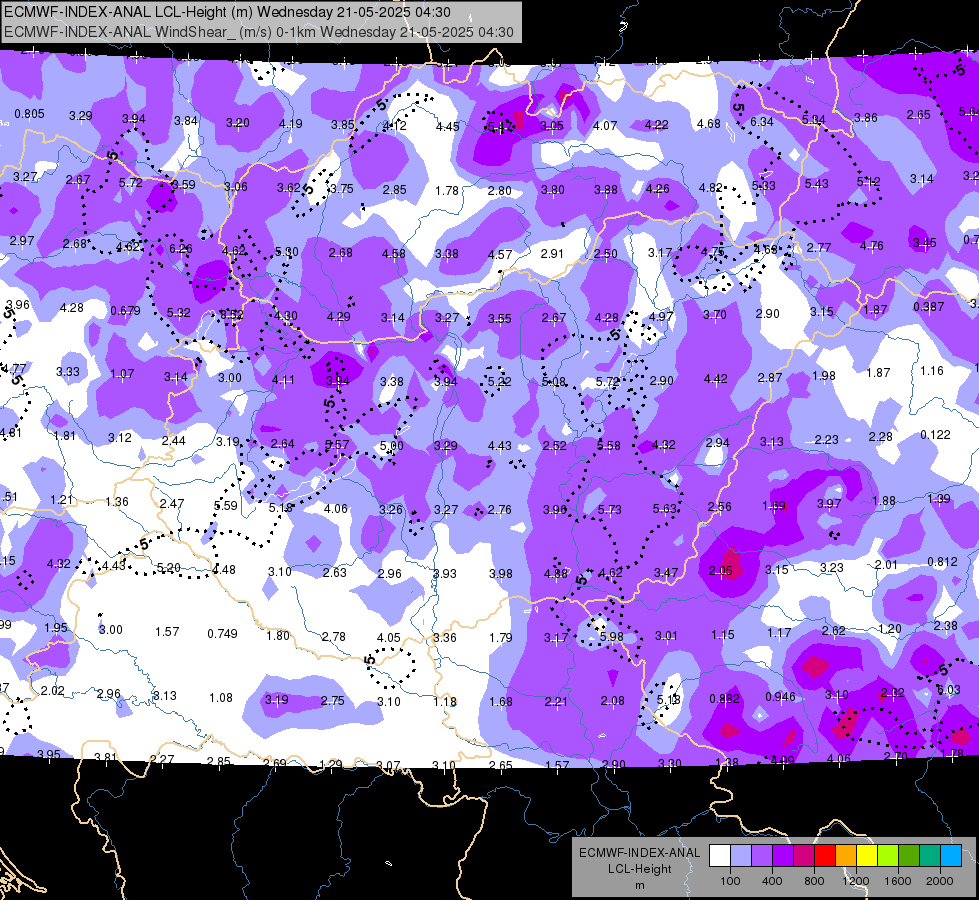Click wind shear value 1.69
Image resolution: width=979 pixels, height=900 pixels.
pos(774,505)
